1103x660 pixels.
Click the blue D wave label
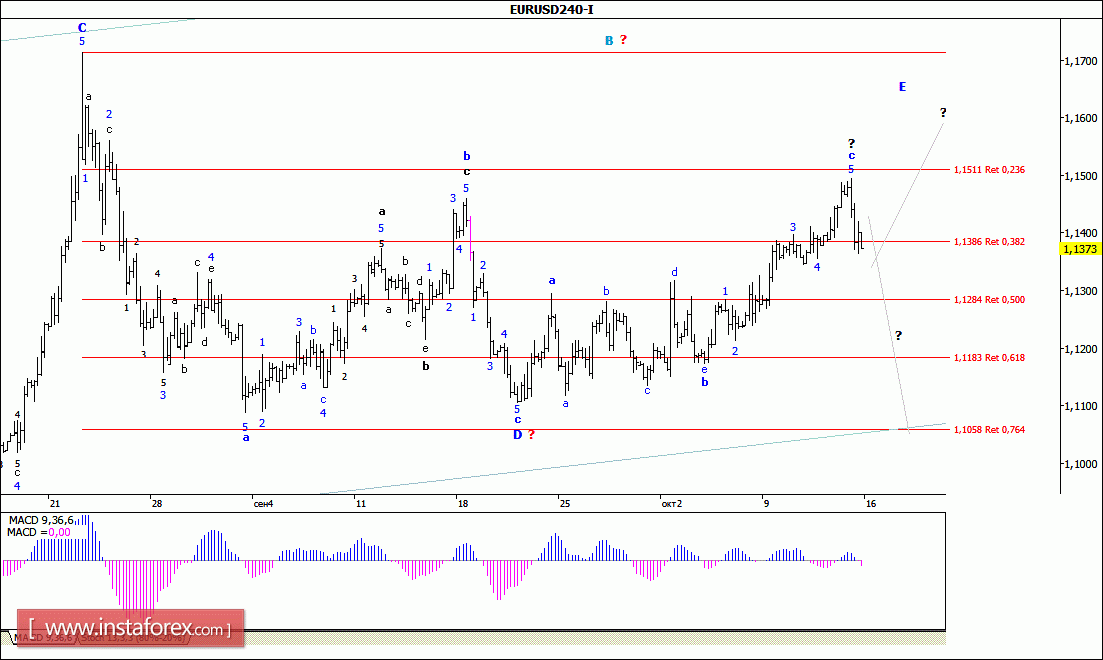[x=517, y=434]
